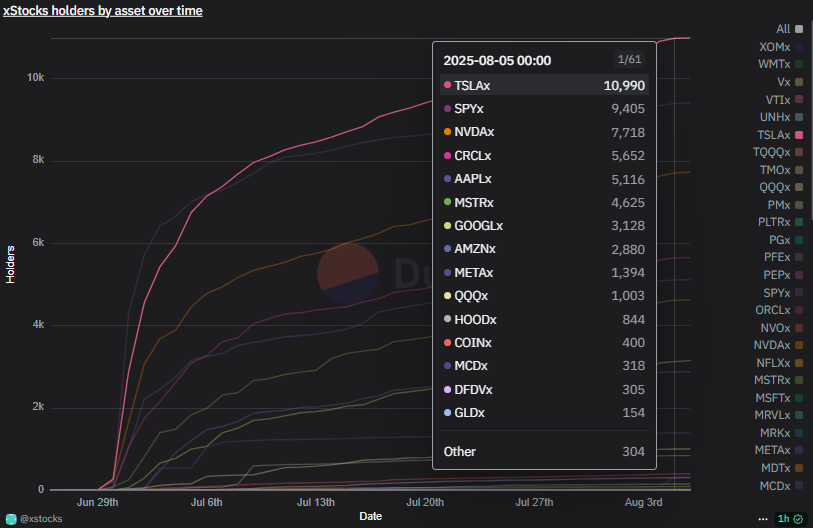Select the Other 304 tooltip row

click(544, 452)
